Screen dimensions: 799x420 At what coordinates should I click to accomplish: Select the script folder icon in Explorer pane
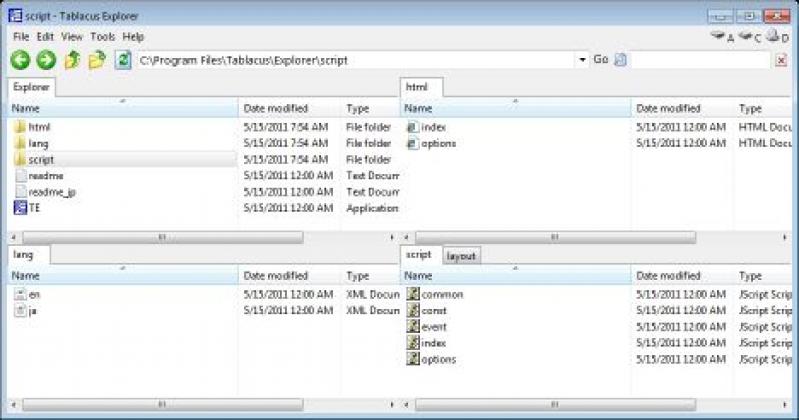coord(20,160)
